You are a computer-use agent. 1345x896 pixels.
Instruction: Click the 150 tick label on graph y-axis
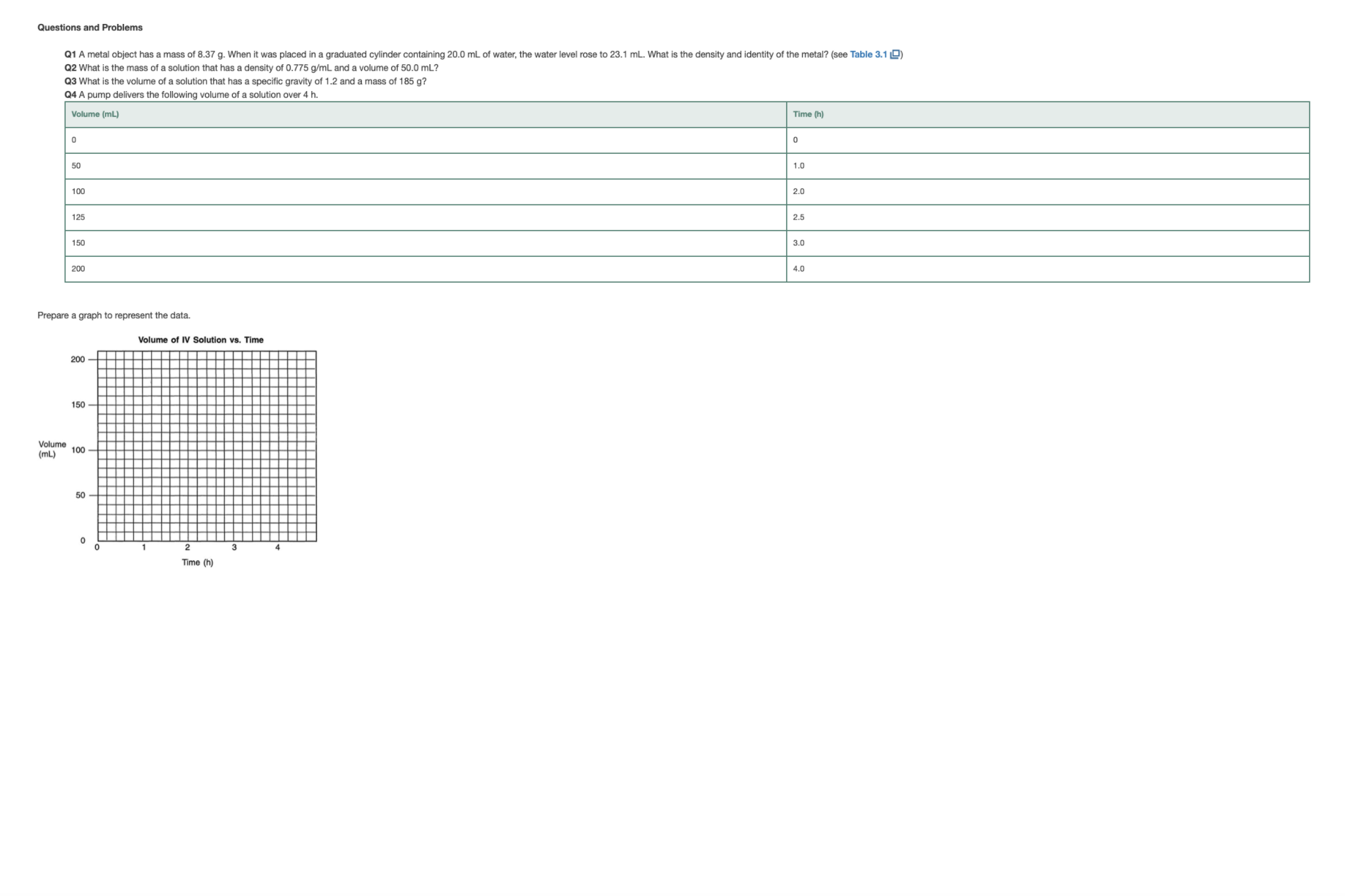click(78, 405)
